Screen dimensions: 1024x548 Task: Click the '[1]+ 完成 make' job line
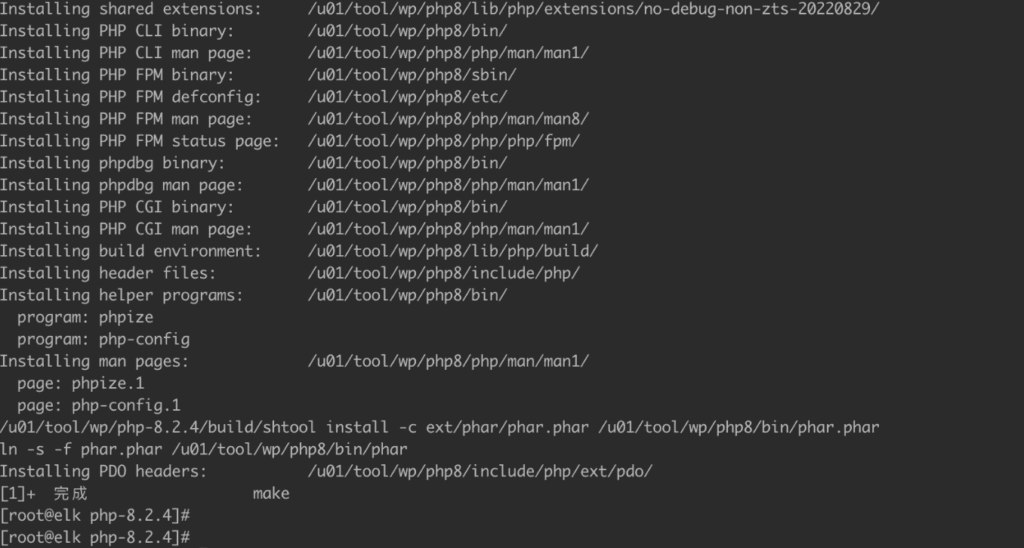click(x=145, y=494)
